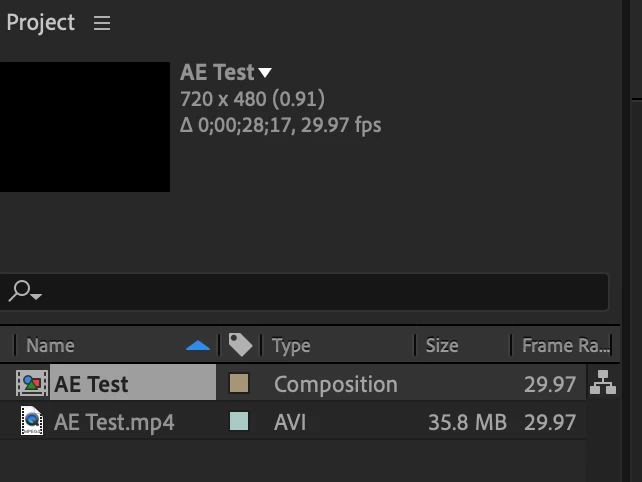Click the aqua label swatch of AE Test.mp4
Viewport: 642px width, 482px height.
[x=239, y=421]
